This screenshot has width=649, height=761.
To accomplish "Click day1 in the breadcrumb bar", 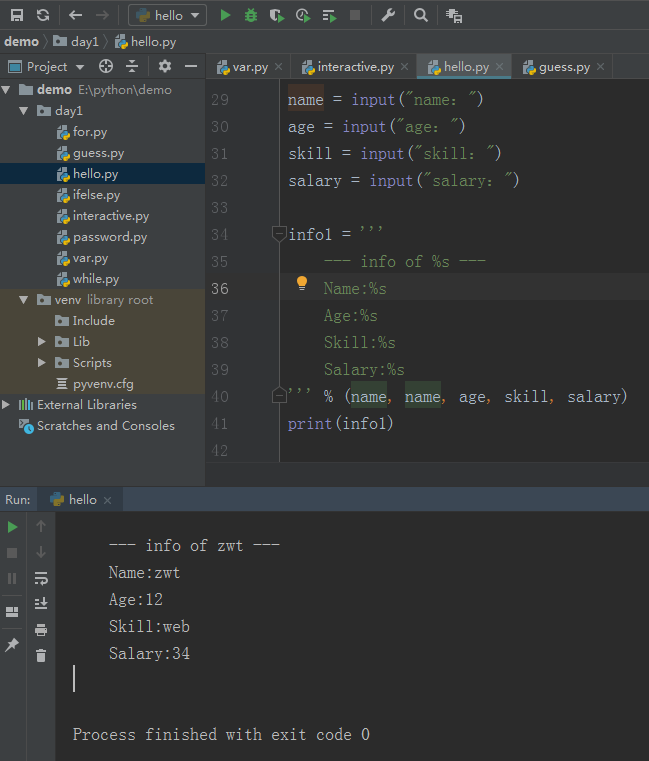I will point(76,42).
